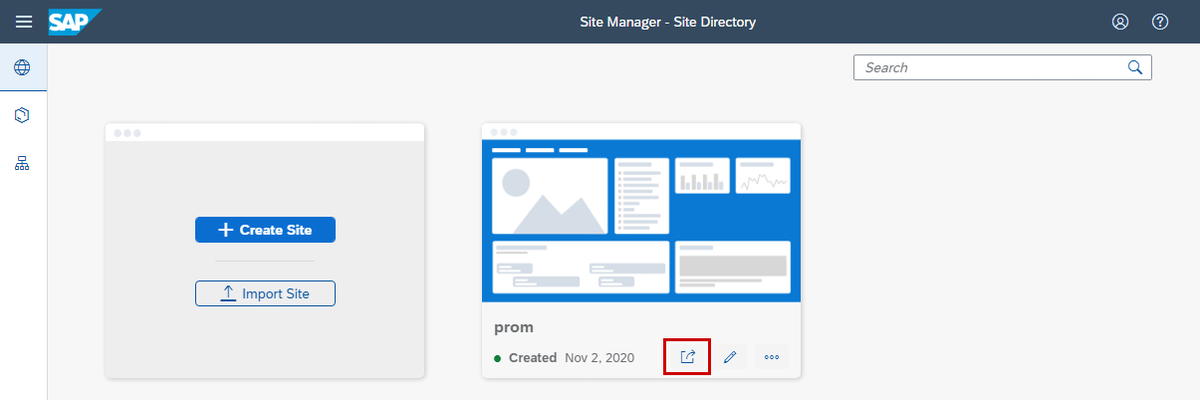Open the user profile icon
The image size is (1200, 400).
tap(1120, 21)
